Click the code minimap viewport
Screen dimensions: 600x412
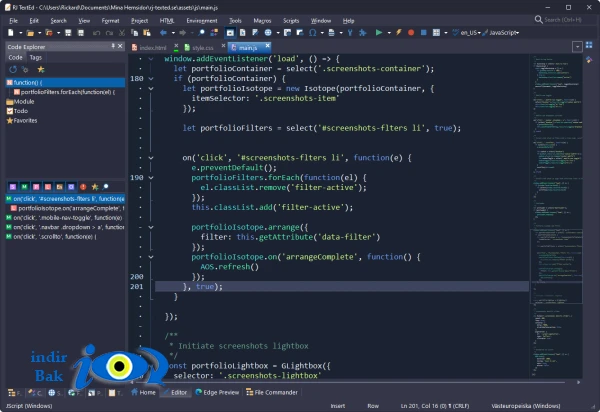[556, 267]
